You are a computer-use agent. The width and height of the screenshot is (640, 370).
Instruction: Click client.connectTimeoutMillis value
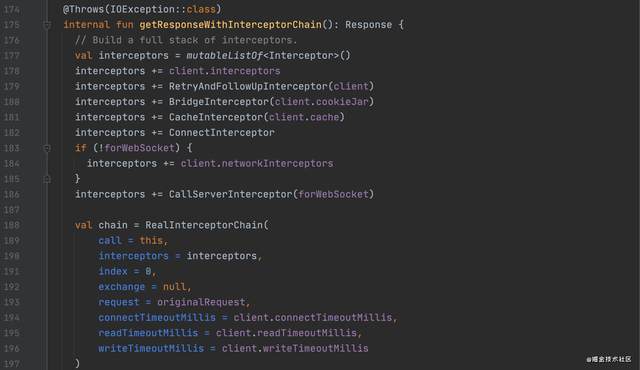click(313, 317)
